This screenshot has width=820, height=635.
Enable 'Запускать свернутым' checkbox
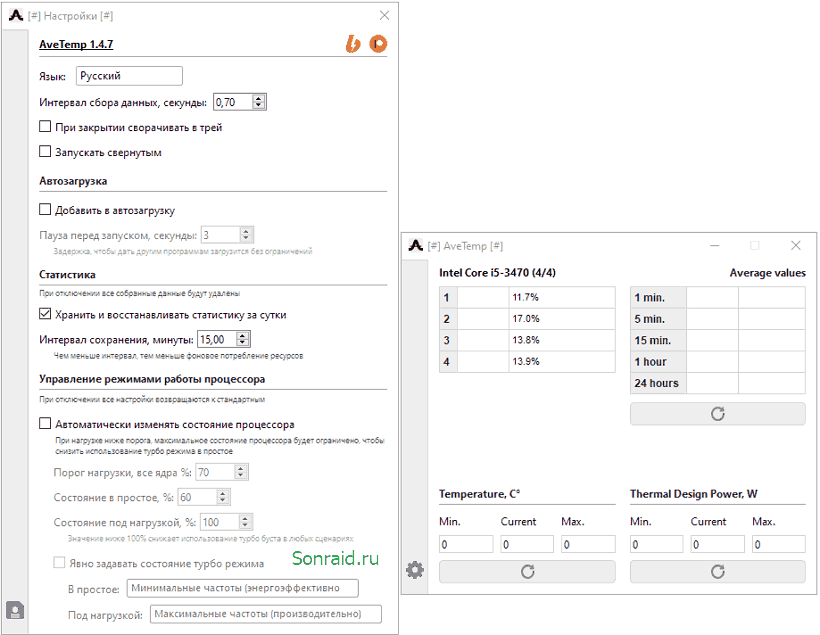click(x=45, y=152)
